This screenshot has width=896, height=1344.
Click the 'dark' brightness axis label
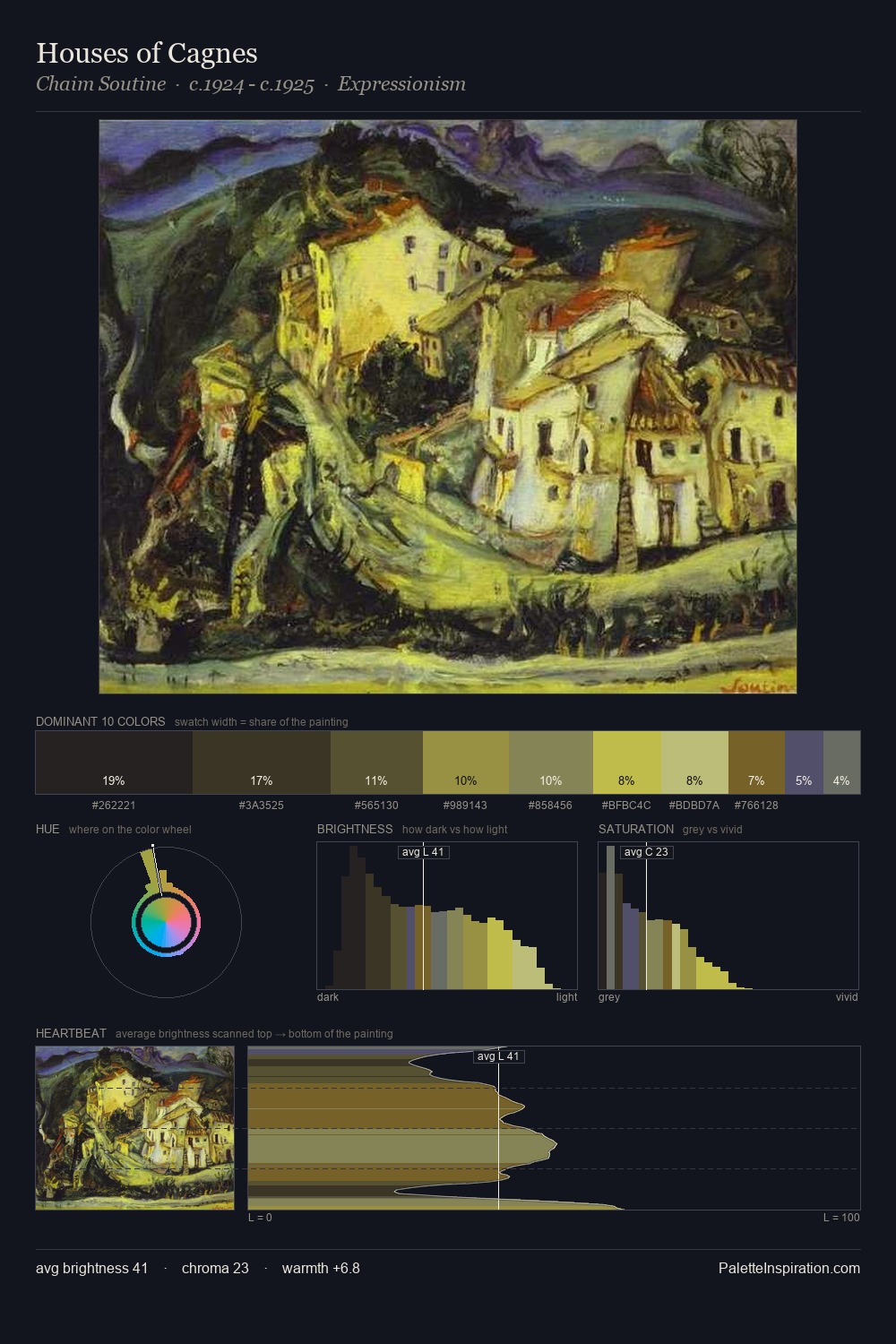(328, 996)
